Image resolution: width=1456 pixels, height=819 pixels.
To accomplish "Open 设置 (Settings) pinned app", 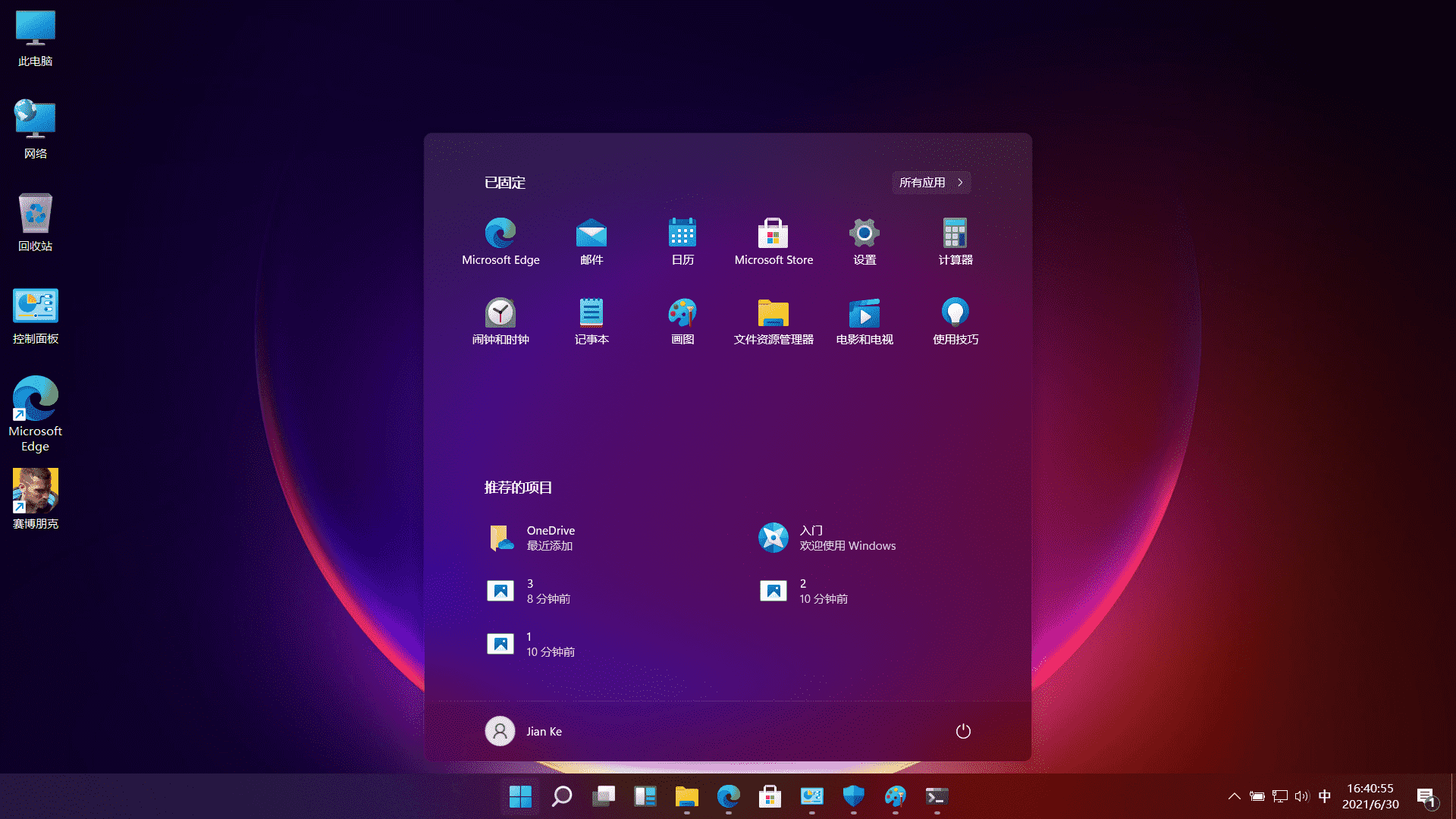I will pos(864,242).
